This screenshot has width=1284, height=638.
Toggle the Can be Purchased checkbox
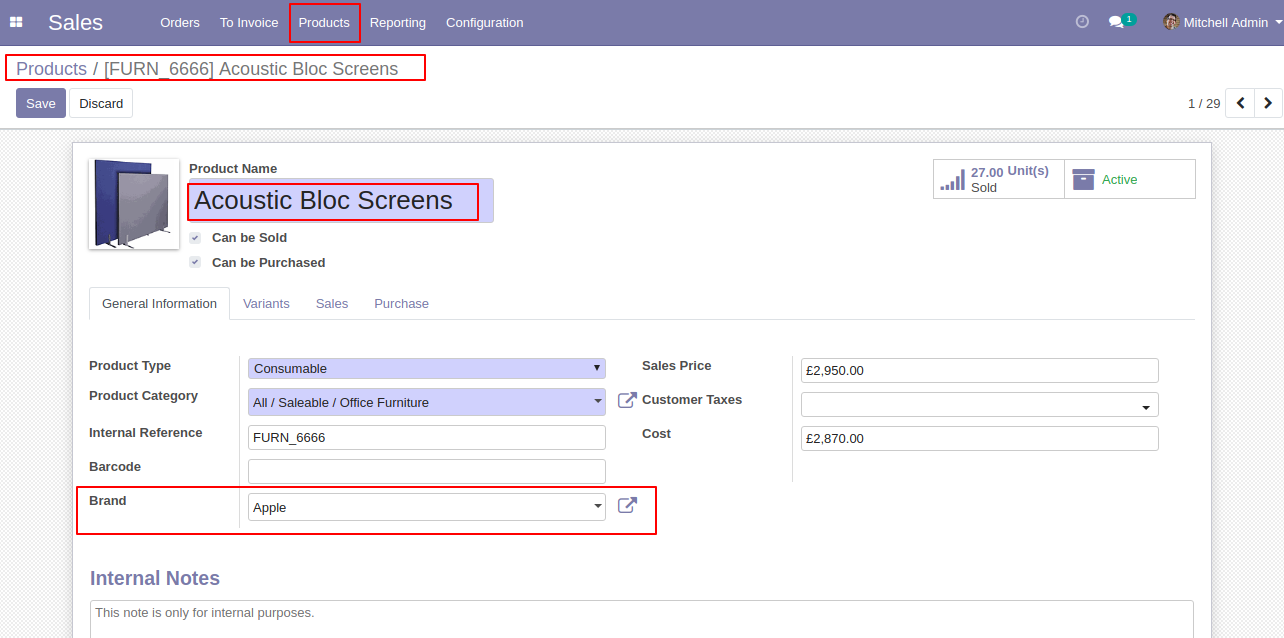(x=195, y=263)
